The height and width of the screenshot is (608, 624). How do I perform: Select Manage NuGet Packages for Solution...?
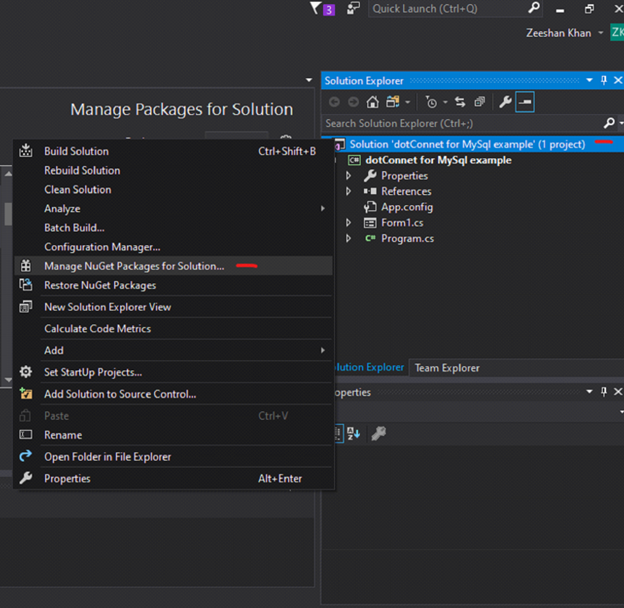[x=174, y=266]
